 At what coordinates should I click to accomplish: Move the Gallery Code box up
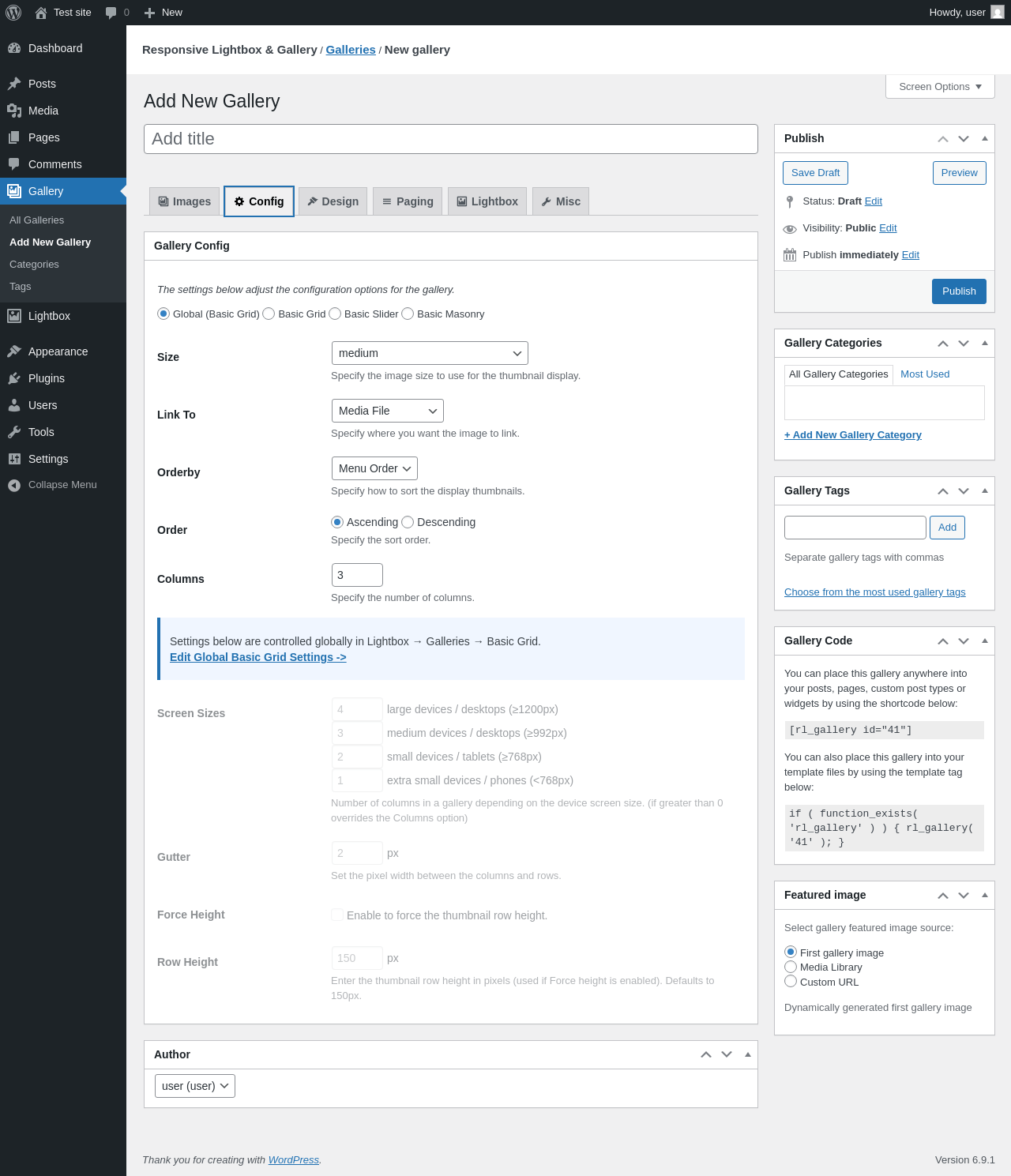pos(943,641)
